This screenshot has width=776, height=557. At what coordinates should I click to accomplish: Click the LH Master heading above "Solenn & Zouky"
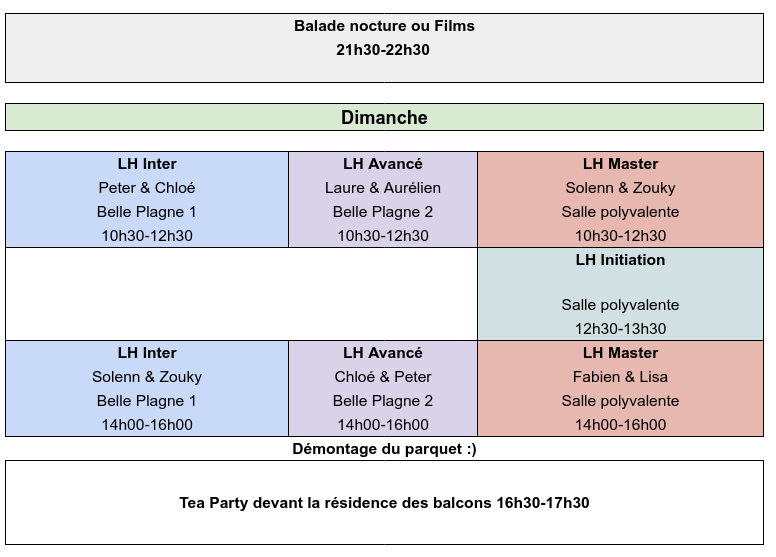click(x=620, y=164)
